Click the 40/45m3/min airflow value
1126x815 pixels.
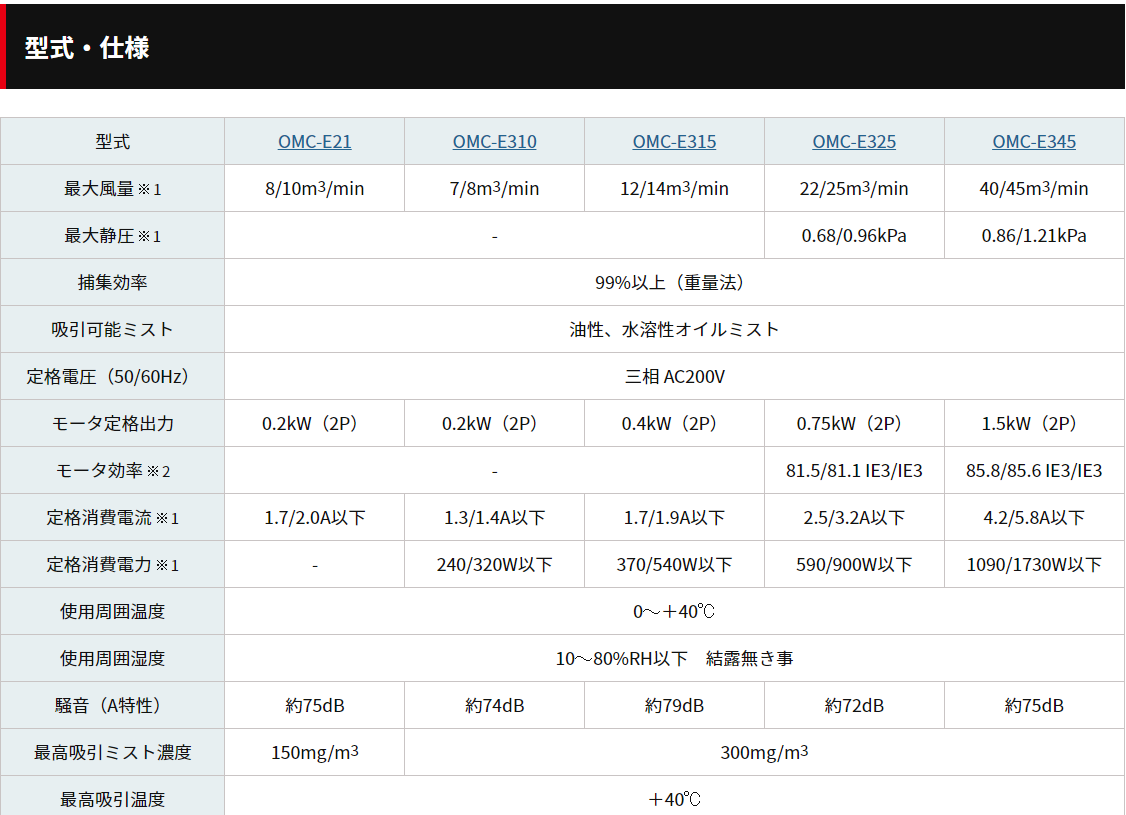1034,189
